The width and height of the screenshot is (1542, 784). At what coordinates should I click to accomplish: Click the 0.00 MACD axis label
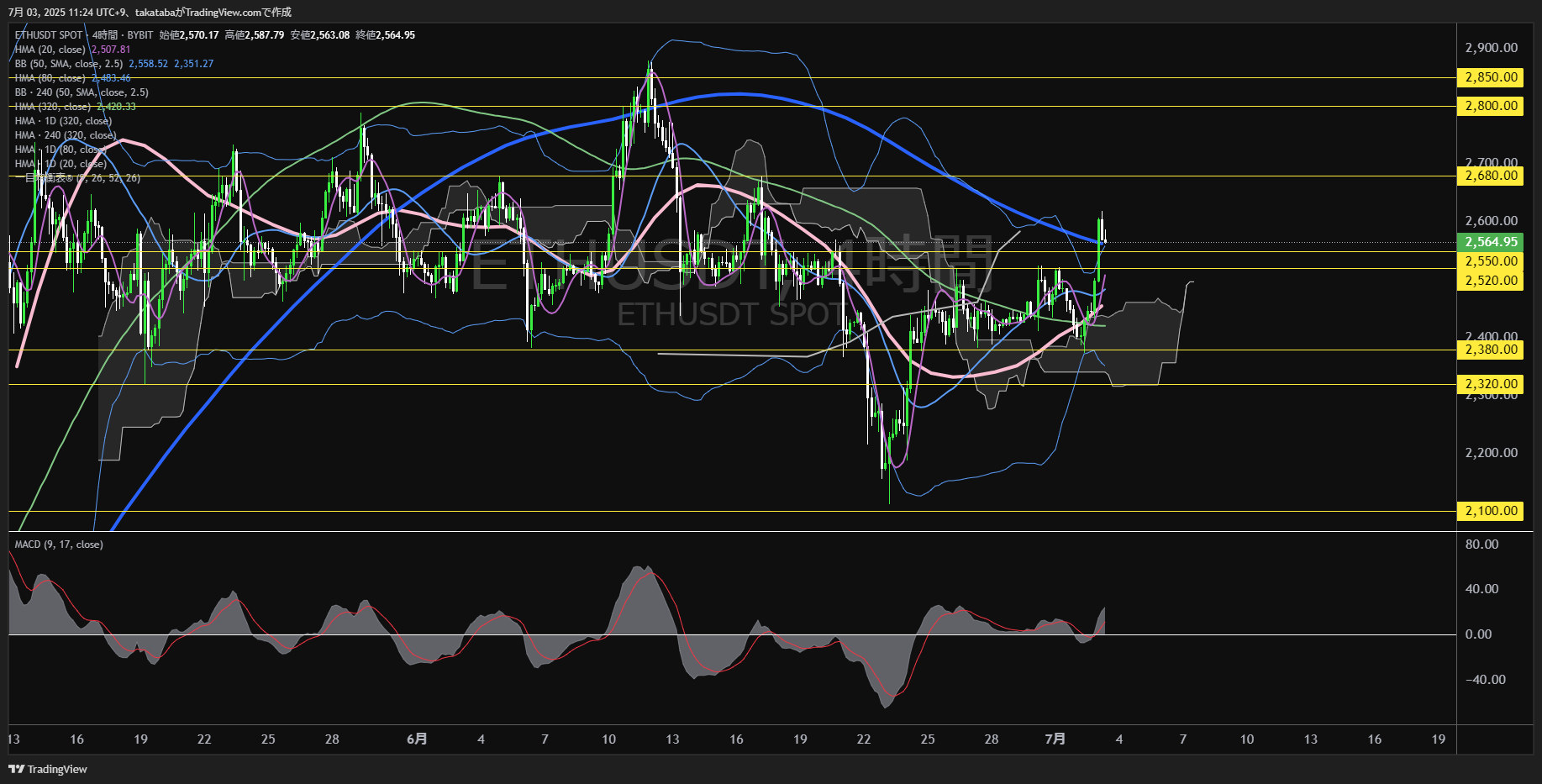coord(1478,634)
